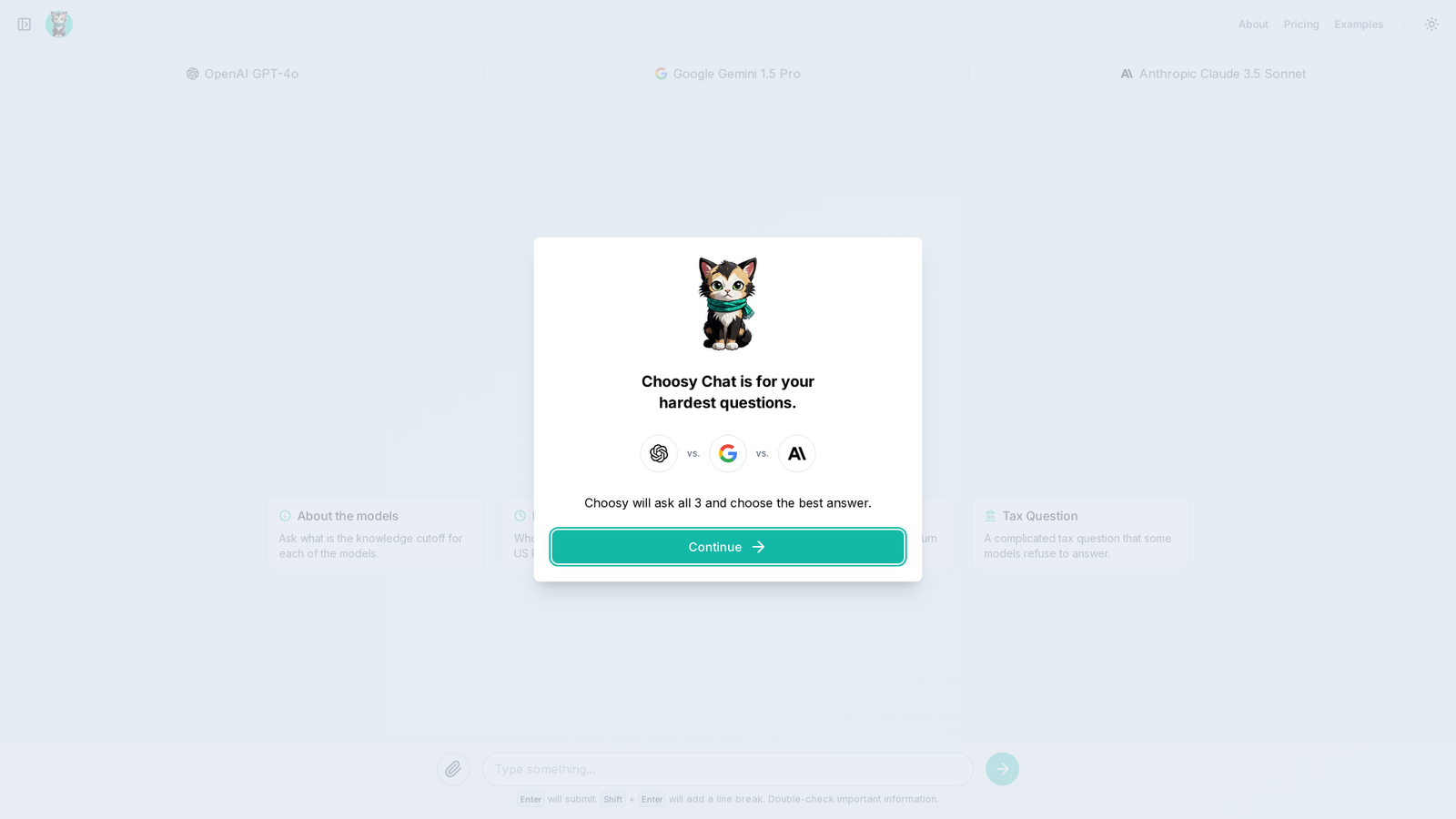Choose the About the models example card
1456x819 pixels.
click(x=376, y=534)
